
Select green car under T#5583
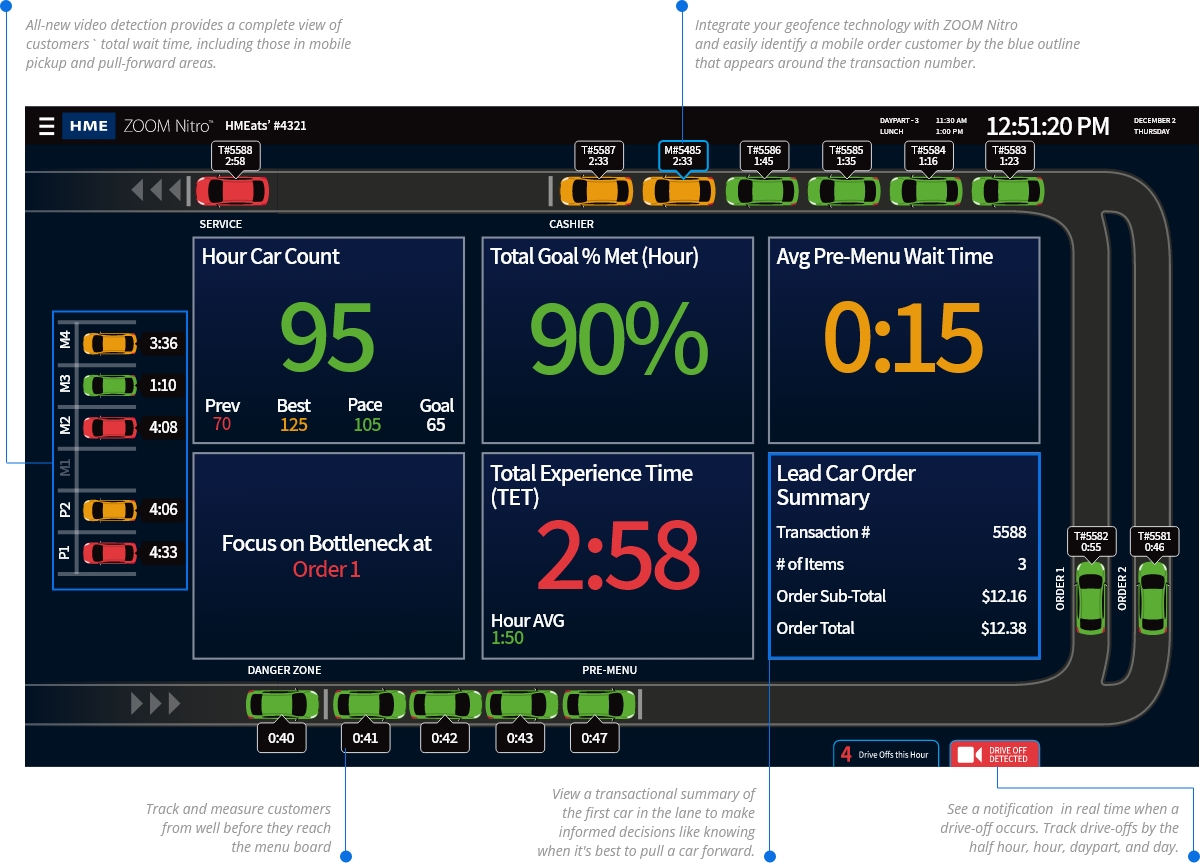(1008, 190)
